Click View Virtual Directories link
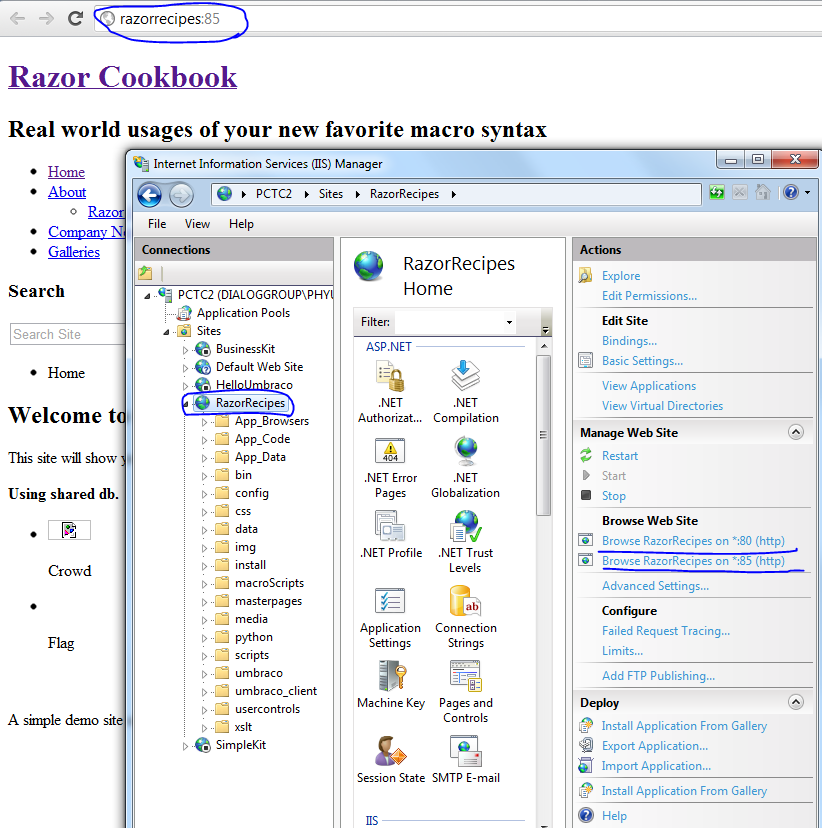 pos(662,406)
